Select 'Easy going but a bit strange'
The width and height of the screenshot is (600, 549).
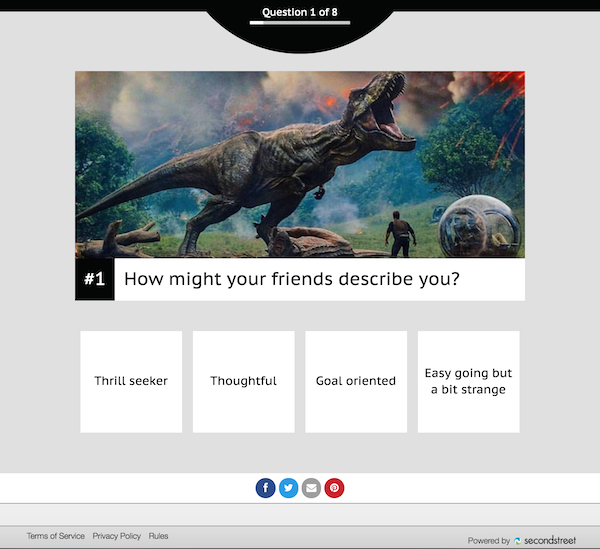[468, 382]
